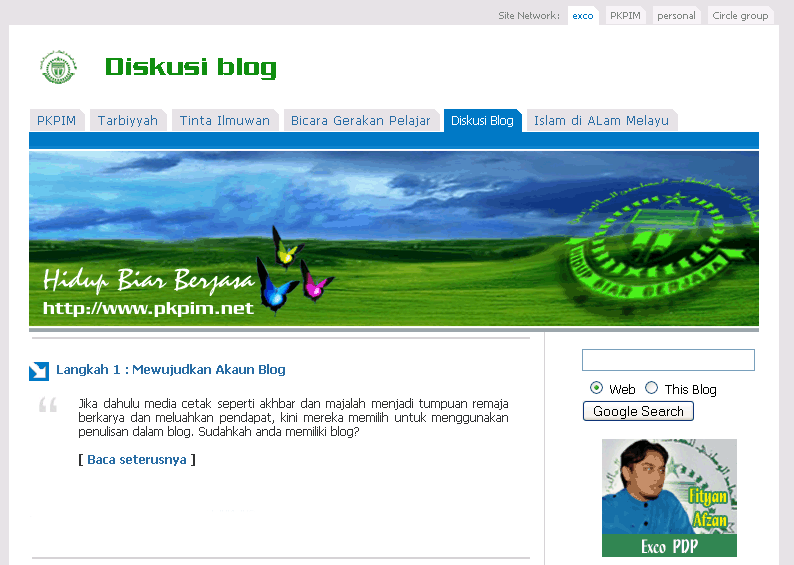This screenshot has width=794, height=565.
Task: Click the blue arrow icon beside the Langkah 1 title
Action: (x=39, y=371)
